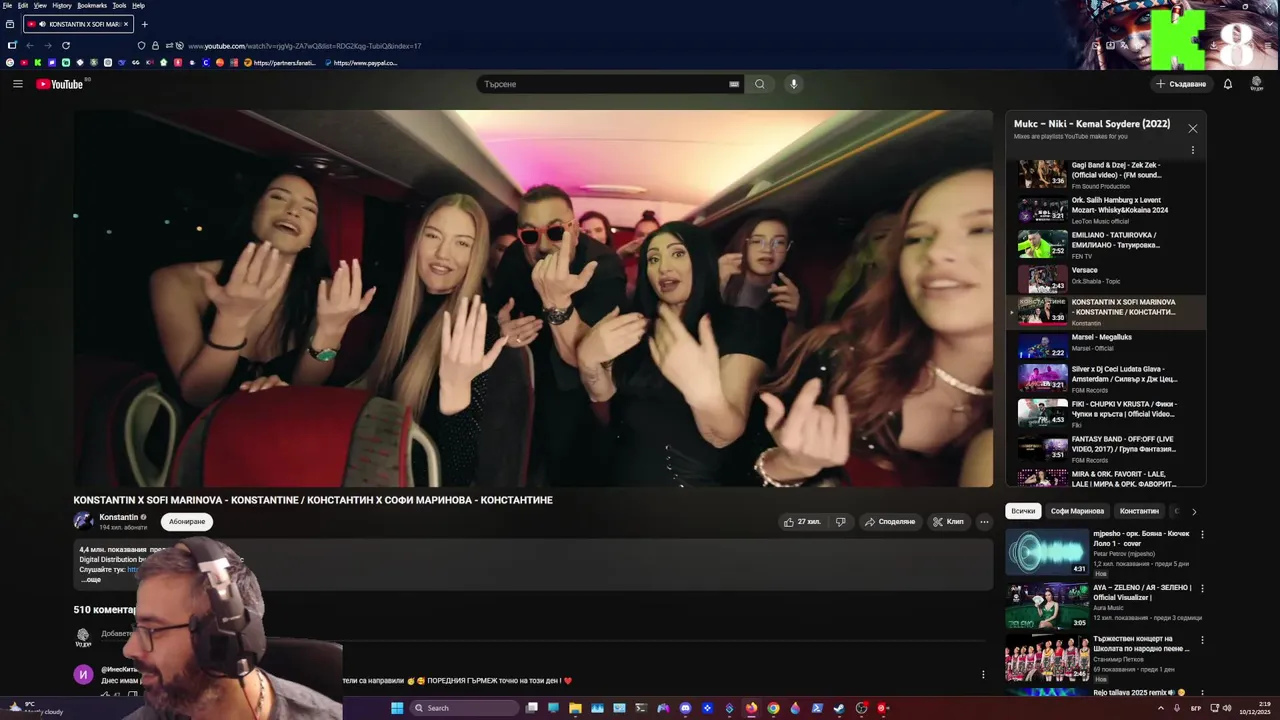Play FANTASY BAND - OFF:OFF live video
1280x720 pixels.
pos(1106,447)
